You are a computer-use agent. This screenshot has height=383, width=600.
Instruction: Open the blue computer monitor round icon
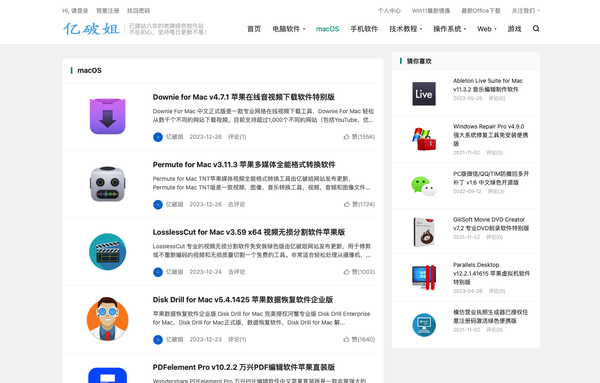pos(424,325)
